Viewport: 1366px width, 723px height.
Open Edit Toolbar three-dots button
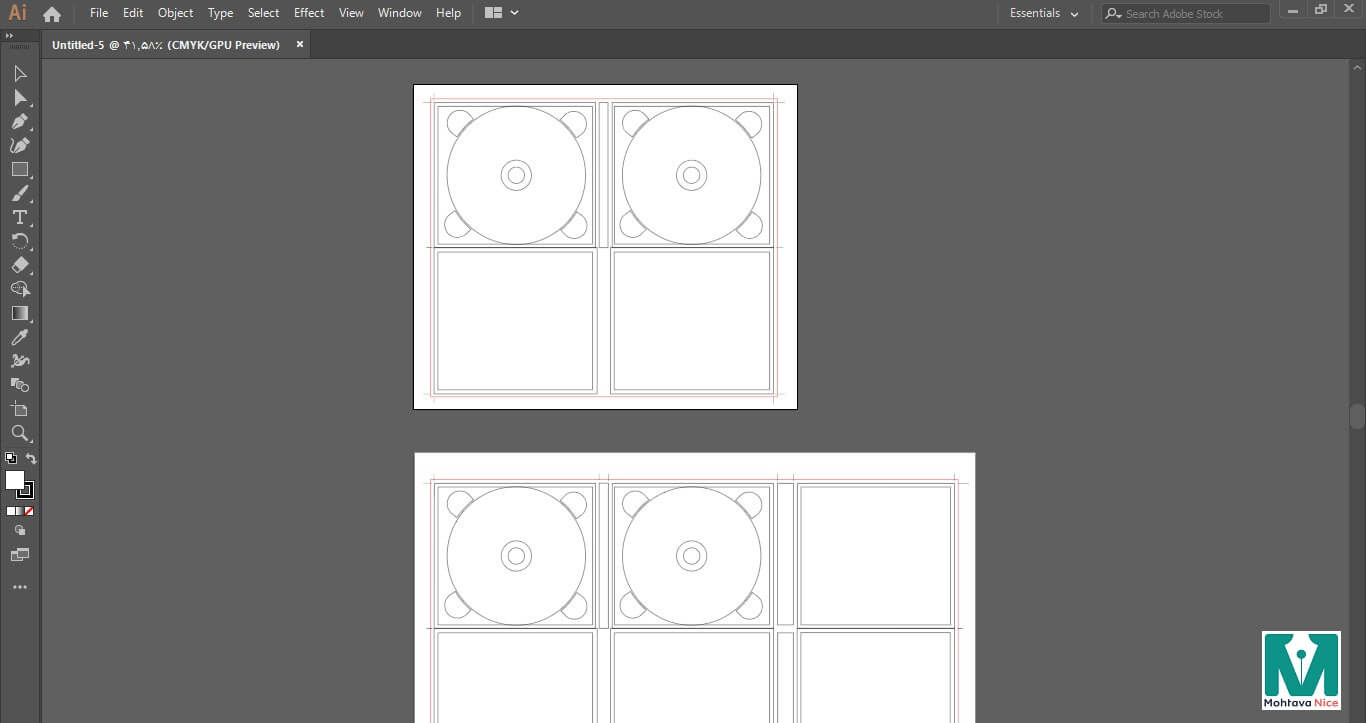click(x=19, y=588)
